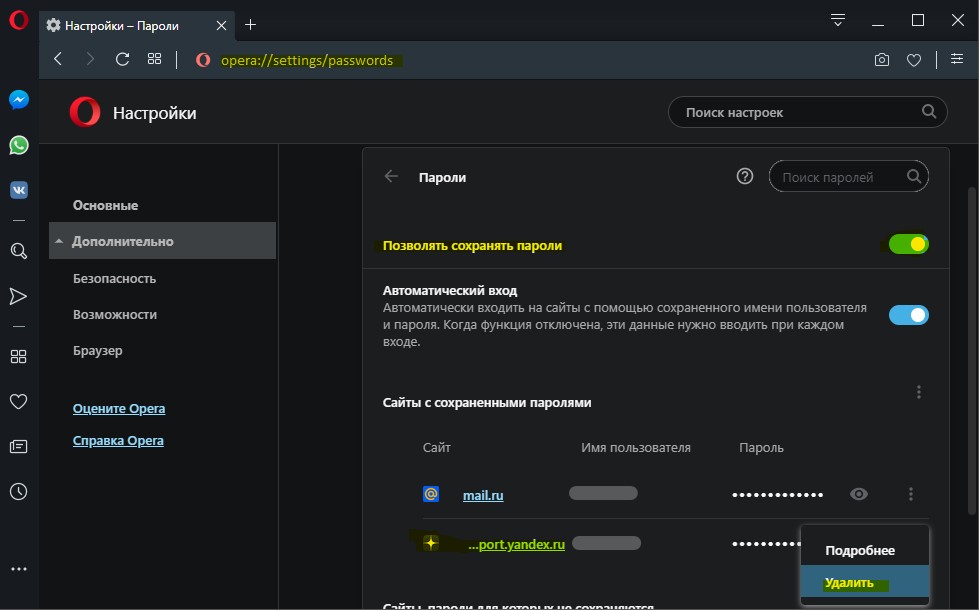Screen dimensions: 979x610
Task: Open sidebar setup three dots
Action: pos(19,569)
